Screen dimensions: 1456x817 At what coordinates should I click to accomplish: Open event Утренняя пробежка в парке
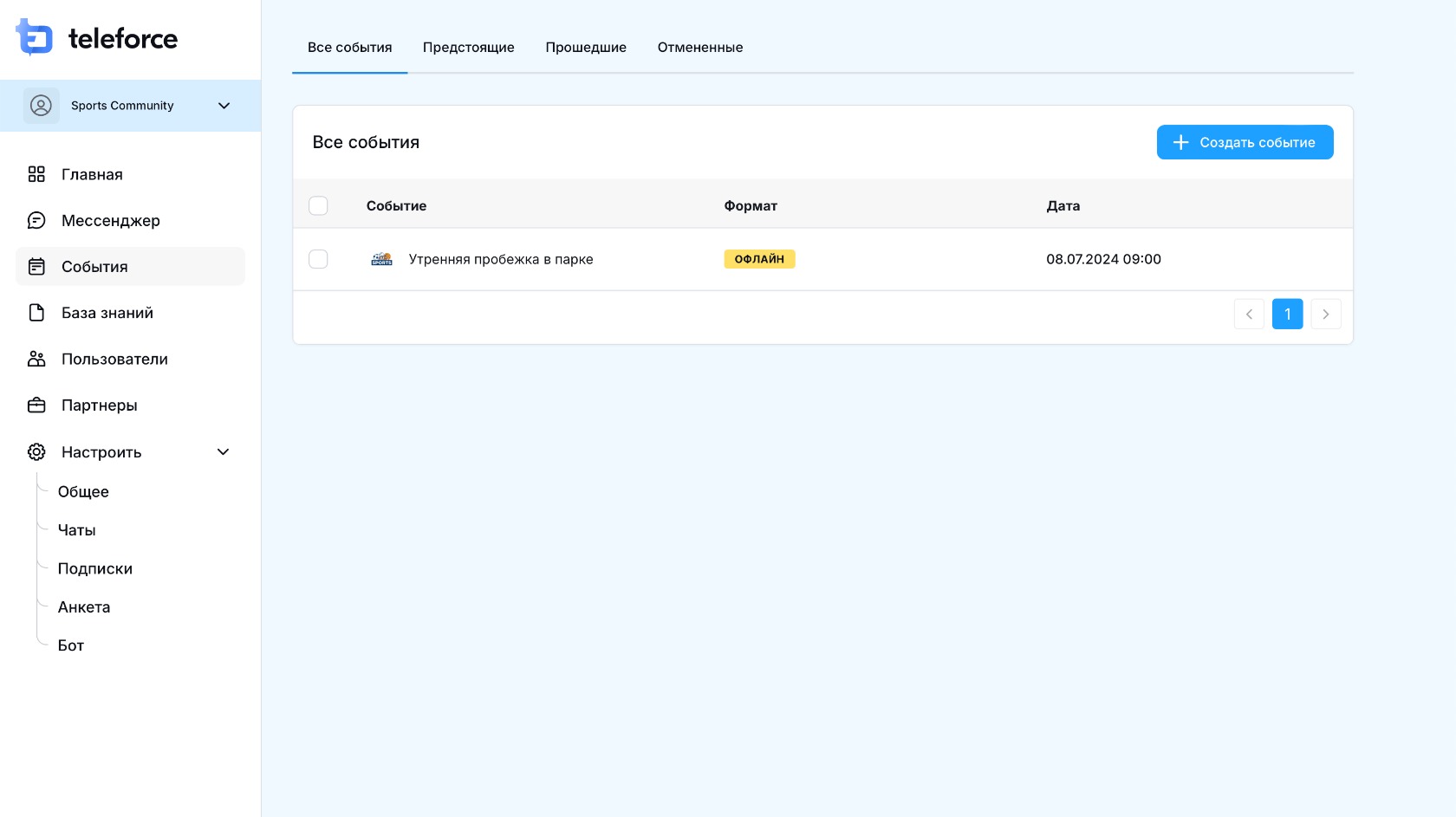coord(501,259)
